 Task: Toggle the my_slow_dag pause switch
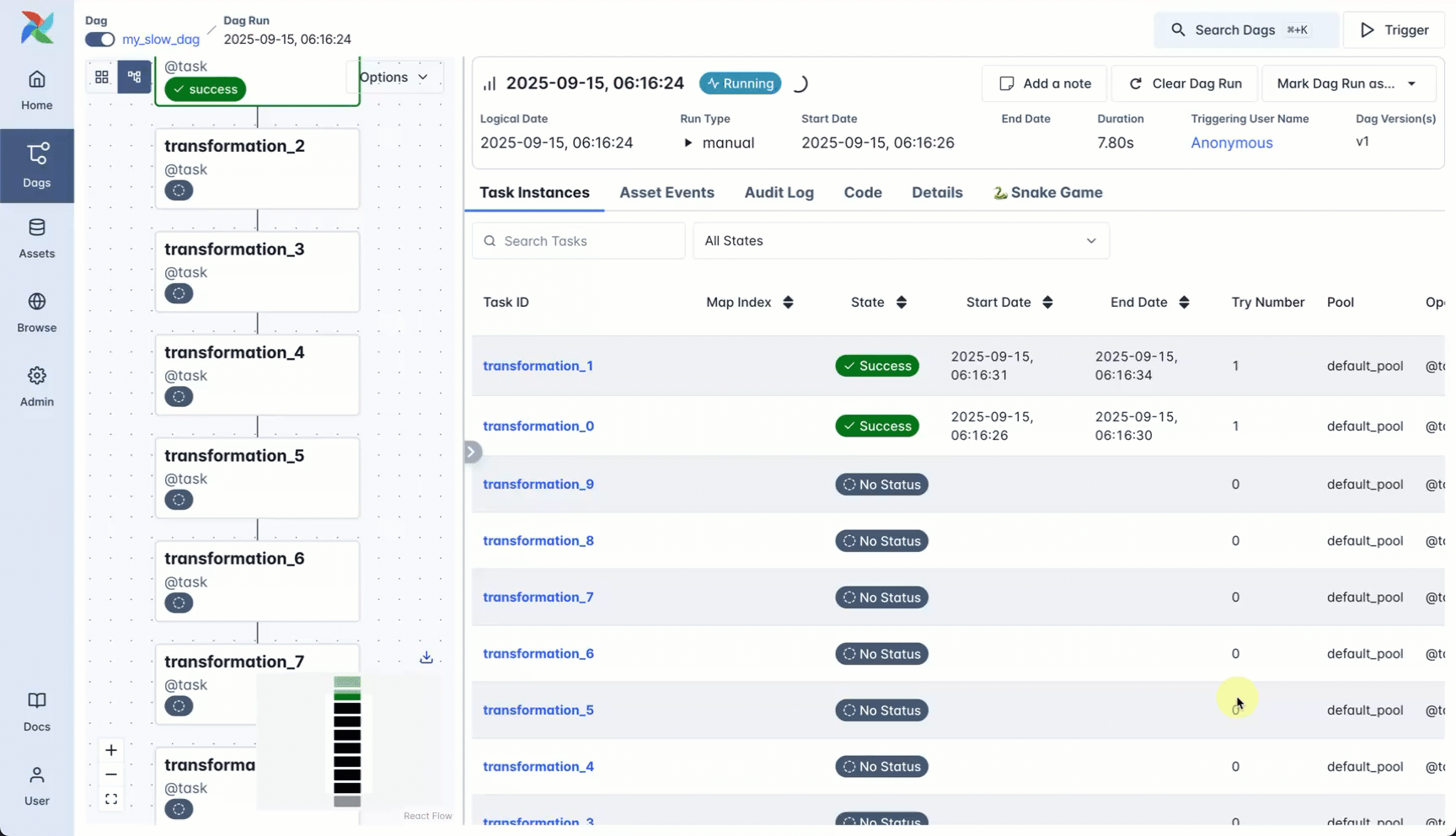(x=99, y=40)
